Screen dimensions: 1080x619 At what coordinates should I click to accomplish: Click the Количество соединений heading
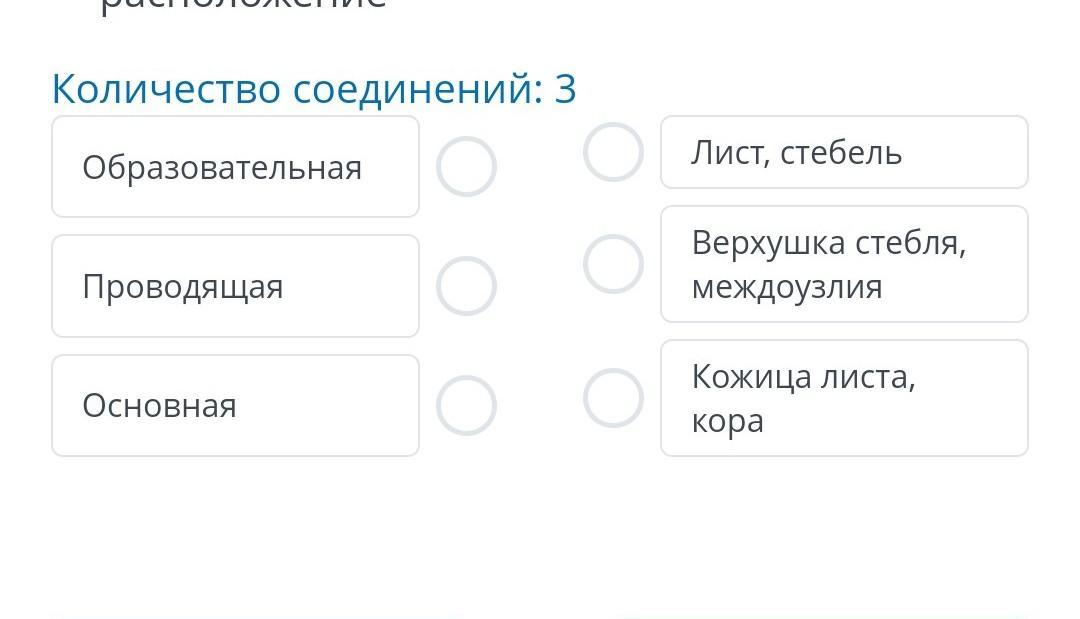[x=296, y=90]
